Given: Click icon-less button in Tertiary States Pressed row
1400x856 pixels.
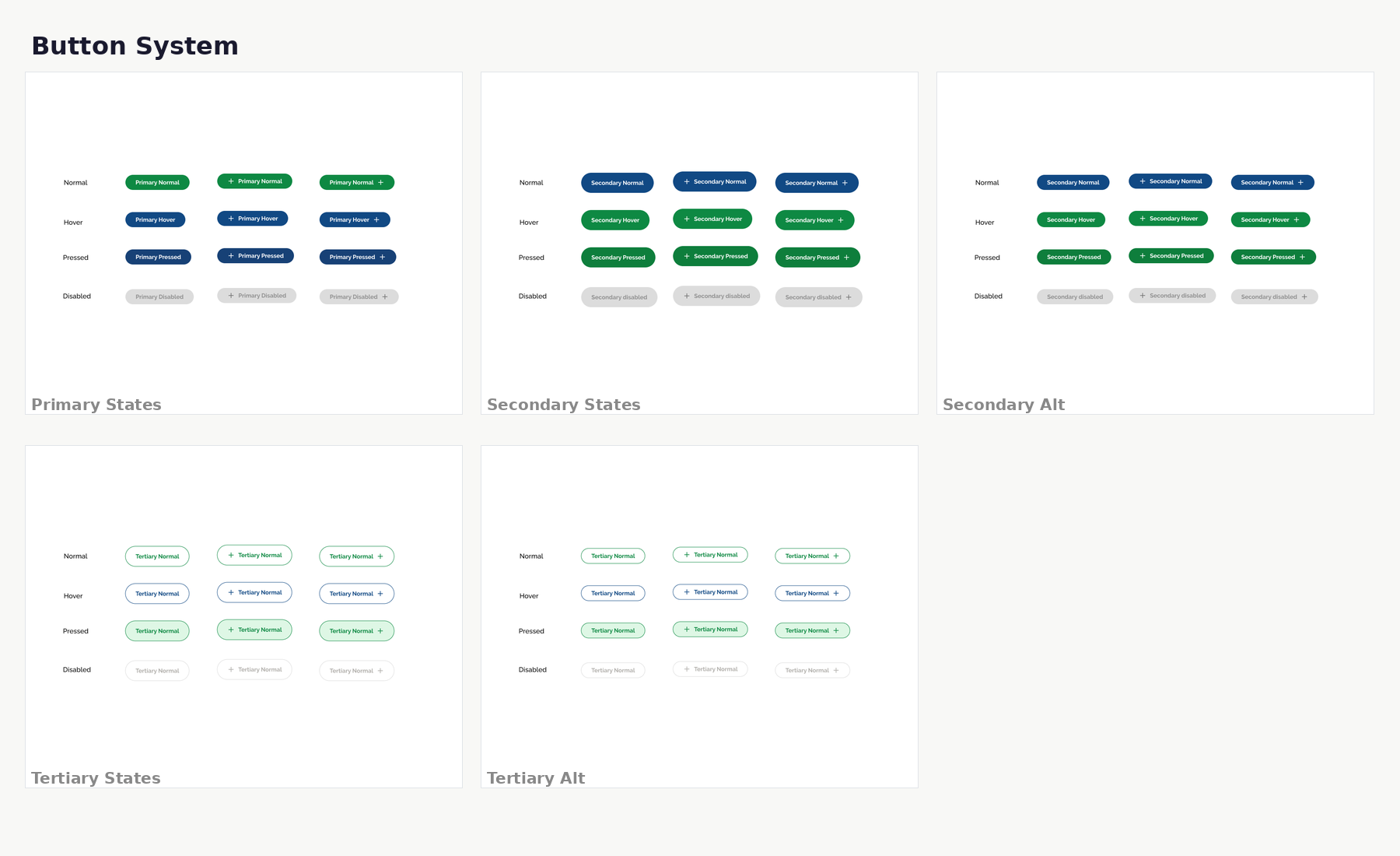Looking at the screenshot, I should (157, 631).
